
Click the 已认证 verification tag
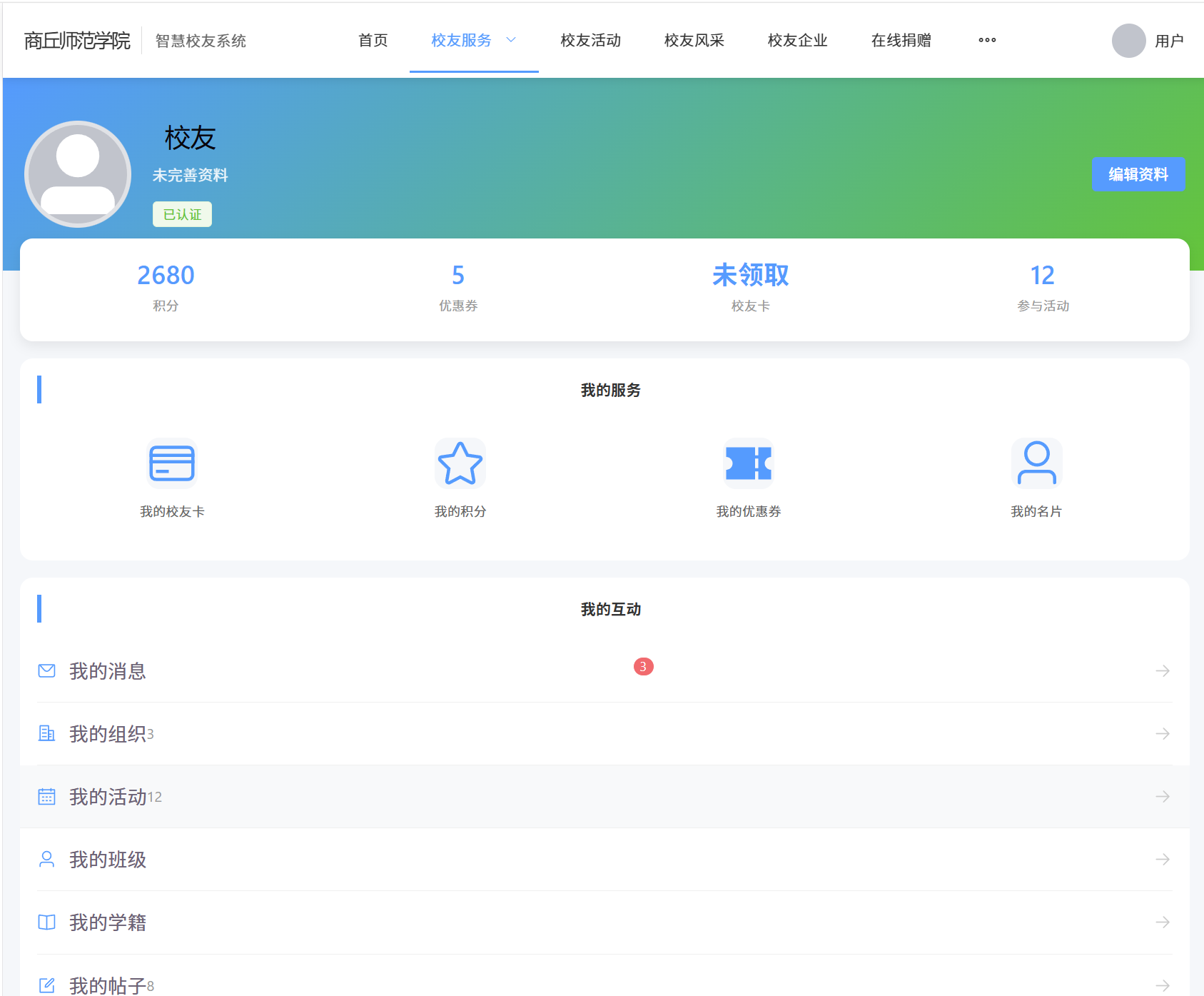[182, 214]
